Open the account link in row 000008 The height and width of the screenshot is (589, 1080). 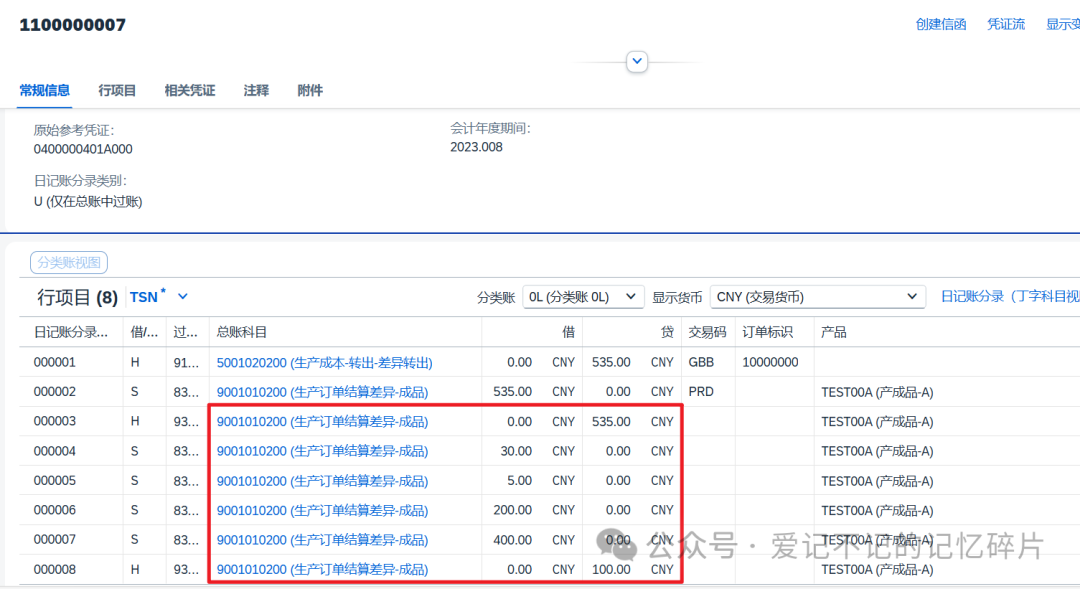pos(322,570)
